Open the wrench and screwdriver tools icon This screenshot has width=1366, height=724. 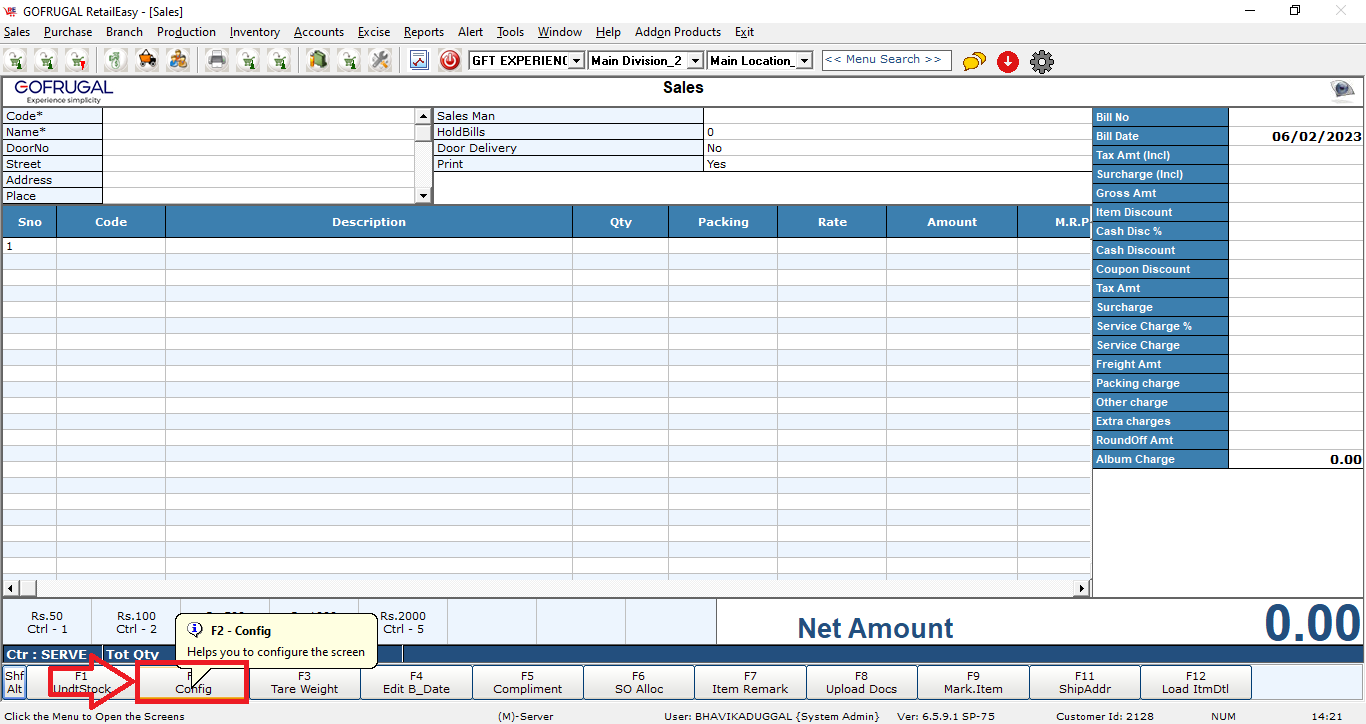[379, 61]
